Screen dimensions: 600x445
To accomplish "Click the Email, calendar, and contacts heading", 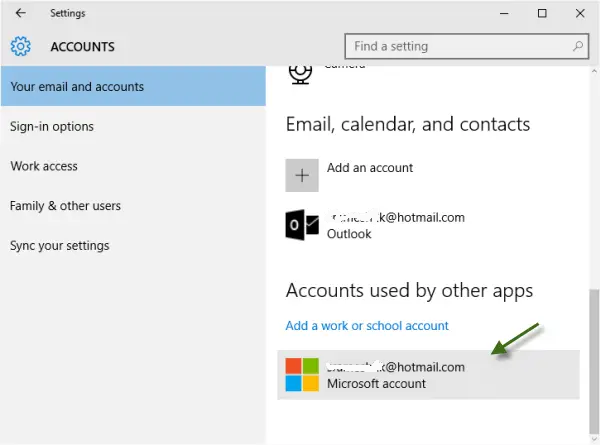I will [408, 124].
